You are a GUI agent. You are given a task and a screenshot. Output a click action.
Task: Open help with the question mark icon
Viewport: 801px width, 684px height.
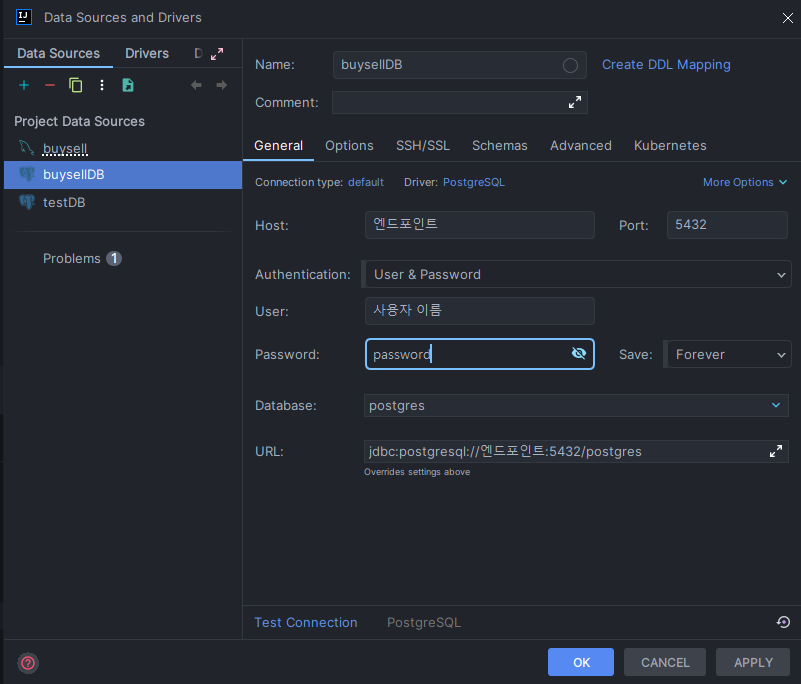click(x=28, y=663)
